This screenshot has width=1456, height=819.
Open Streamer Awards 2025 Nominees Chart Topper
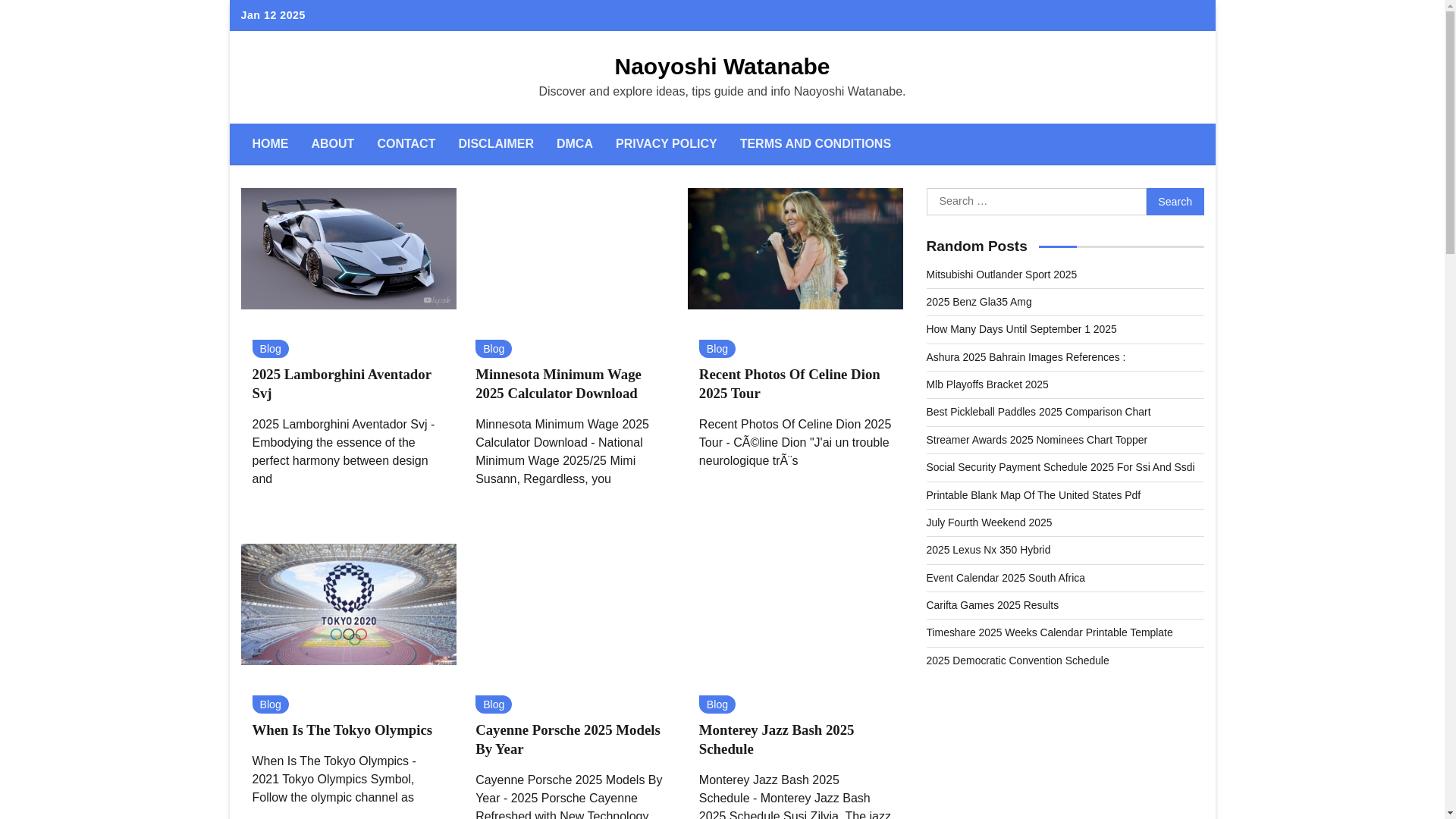[1037, 440]
